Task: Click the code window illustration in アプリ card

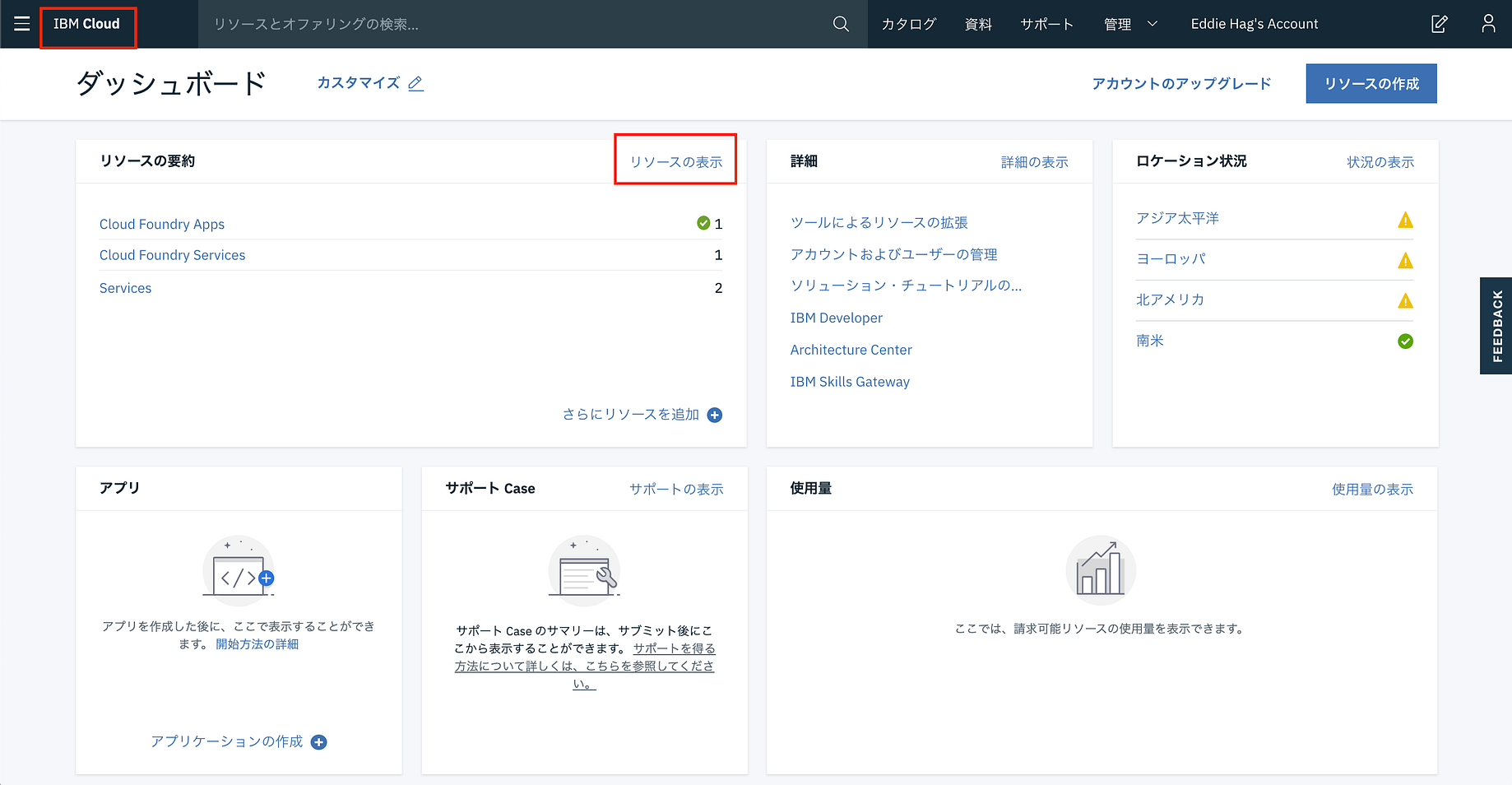Action: [239, 570]
